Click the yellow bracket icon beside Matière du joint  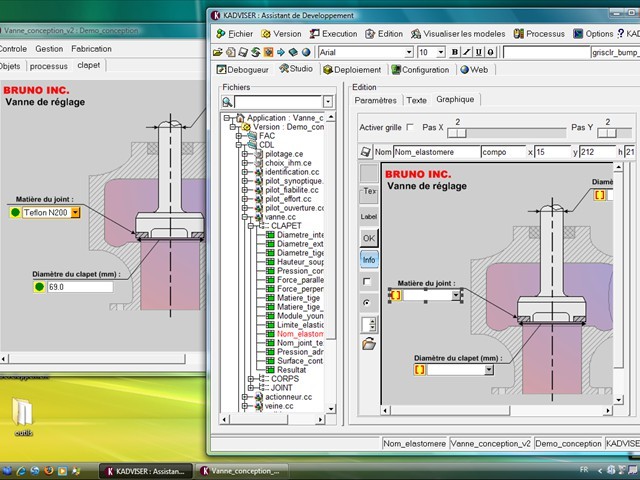(x=396, y=295)
